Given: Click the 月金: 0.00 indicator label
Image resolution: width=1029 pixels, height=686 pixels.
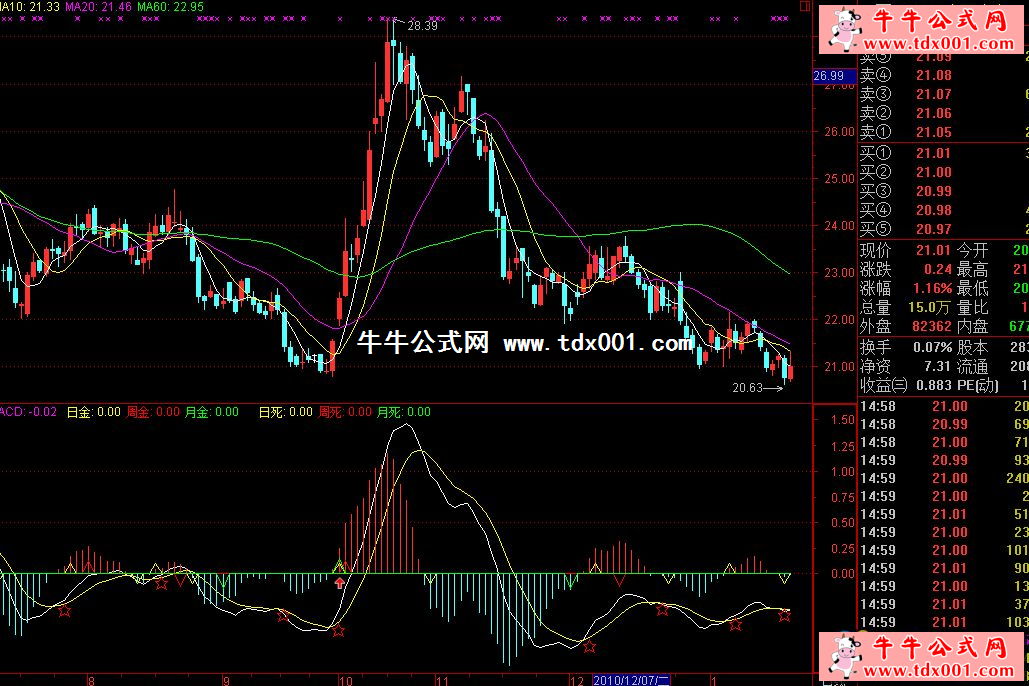Looking at the screenshot, I should pyautogui.click(x=211, y=412).
